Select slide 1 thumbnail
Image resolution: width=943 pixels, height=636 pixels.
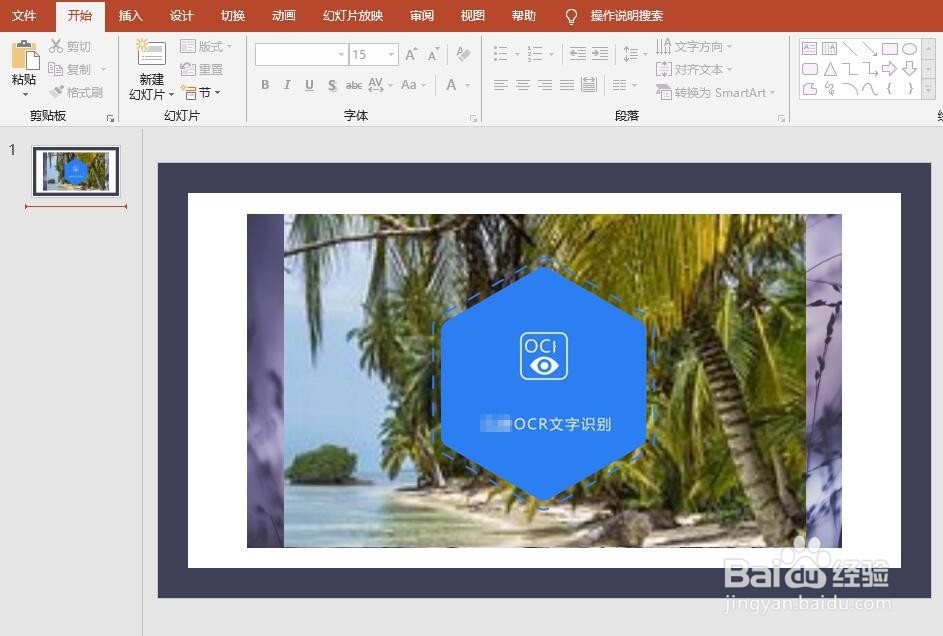pos(76,171)
